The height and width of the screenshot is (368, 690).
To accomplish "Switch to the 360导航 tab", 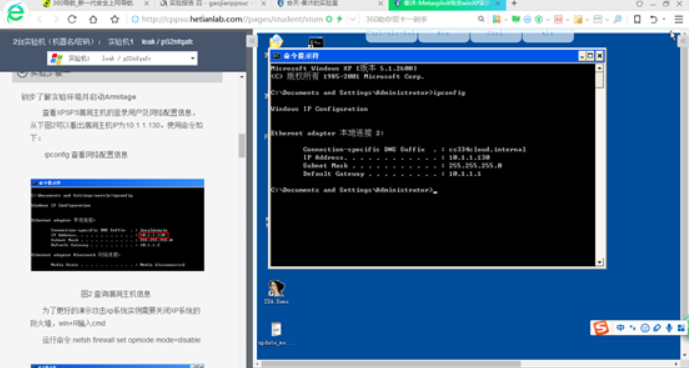I will point(92,4).
